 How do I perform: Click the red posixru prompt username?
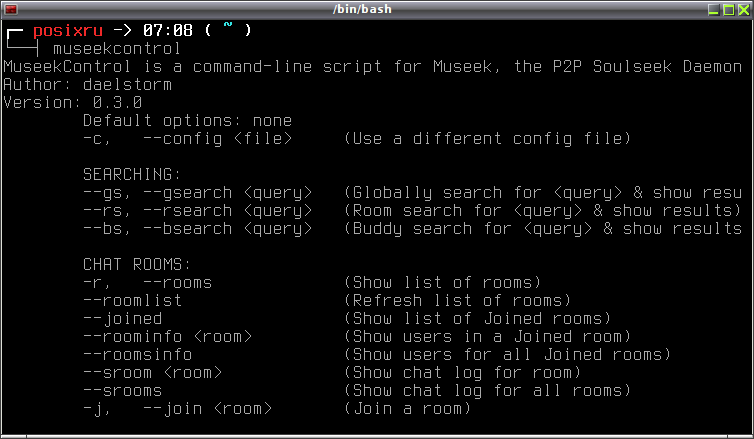point(68,31)
